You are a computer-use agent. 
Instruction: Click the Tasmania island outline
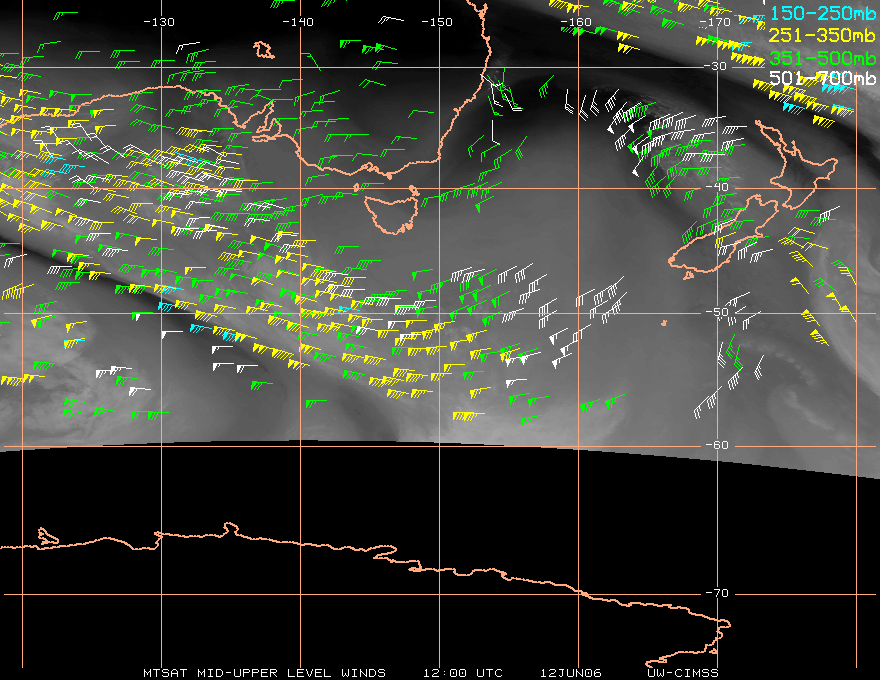(x=392, y=211)
